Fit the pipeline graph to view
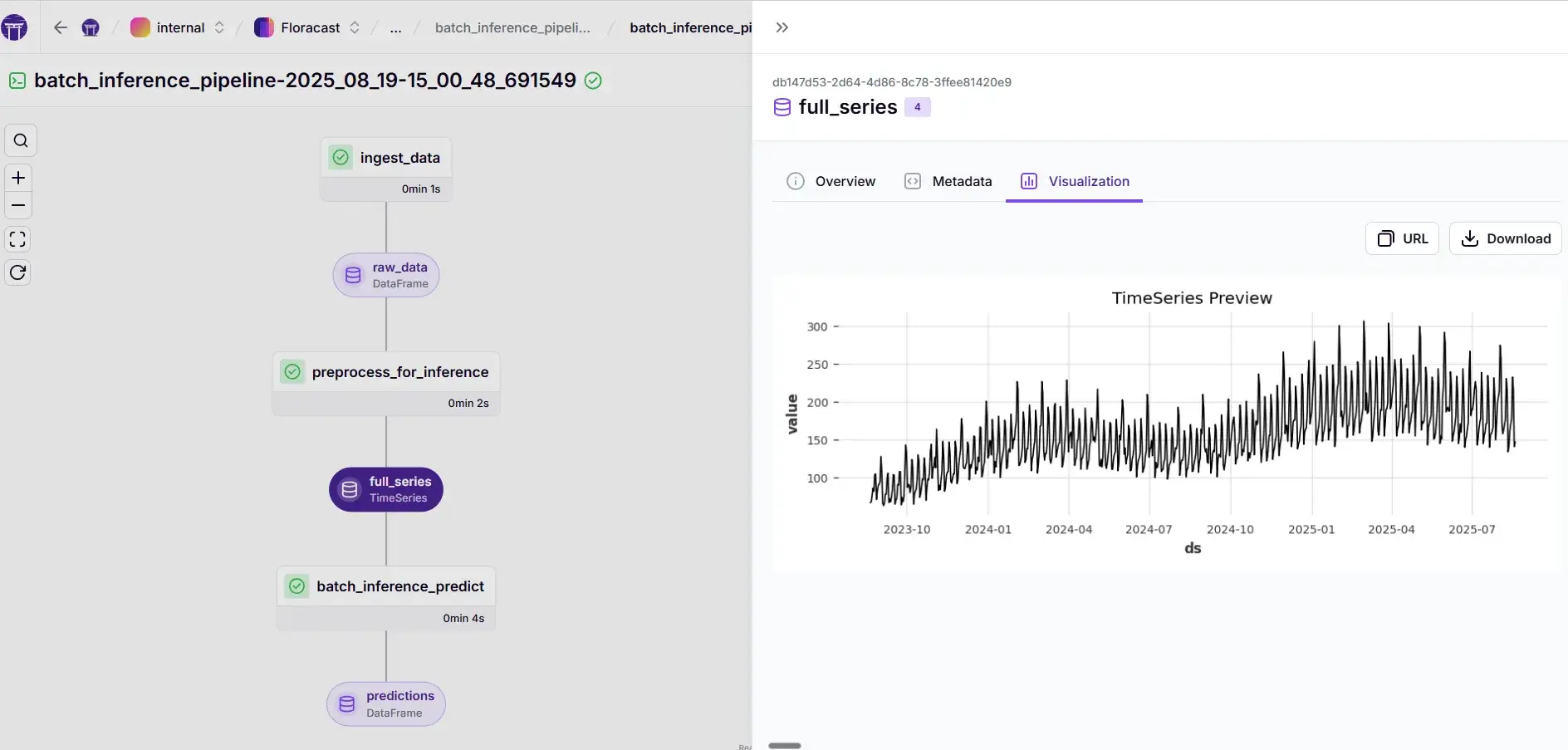 18,239
